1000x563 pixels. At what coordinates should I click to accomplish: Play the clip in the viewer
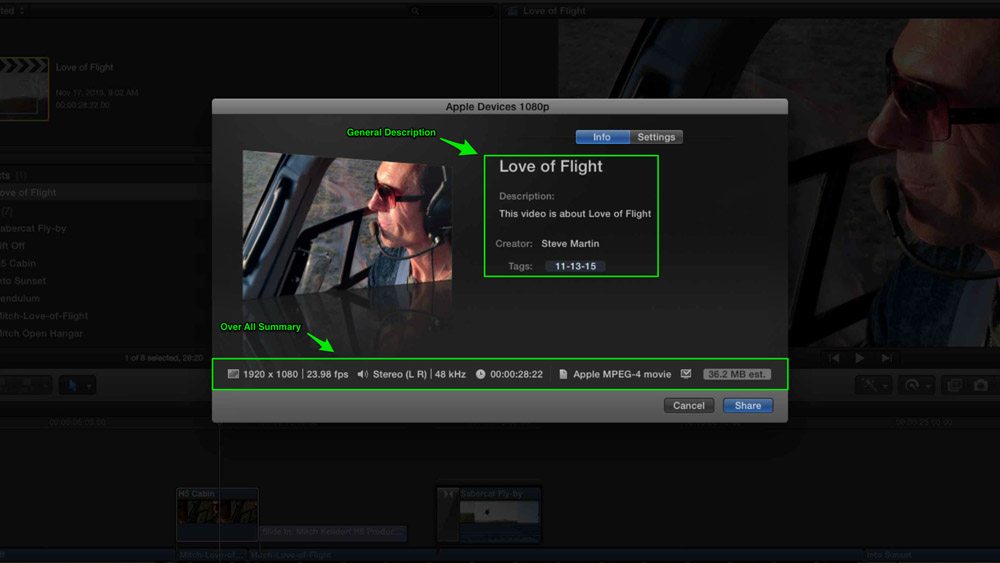860,358
